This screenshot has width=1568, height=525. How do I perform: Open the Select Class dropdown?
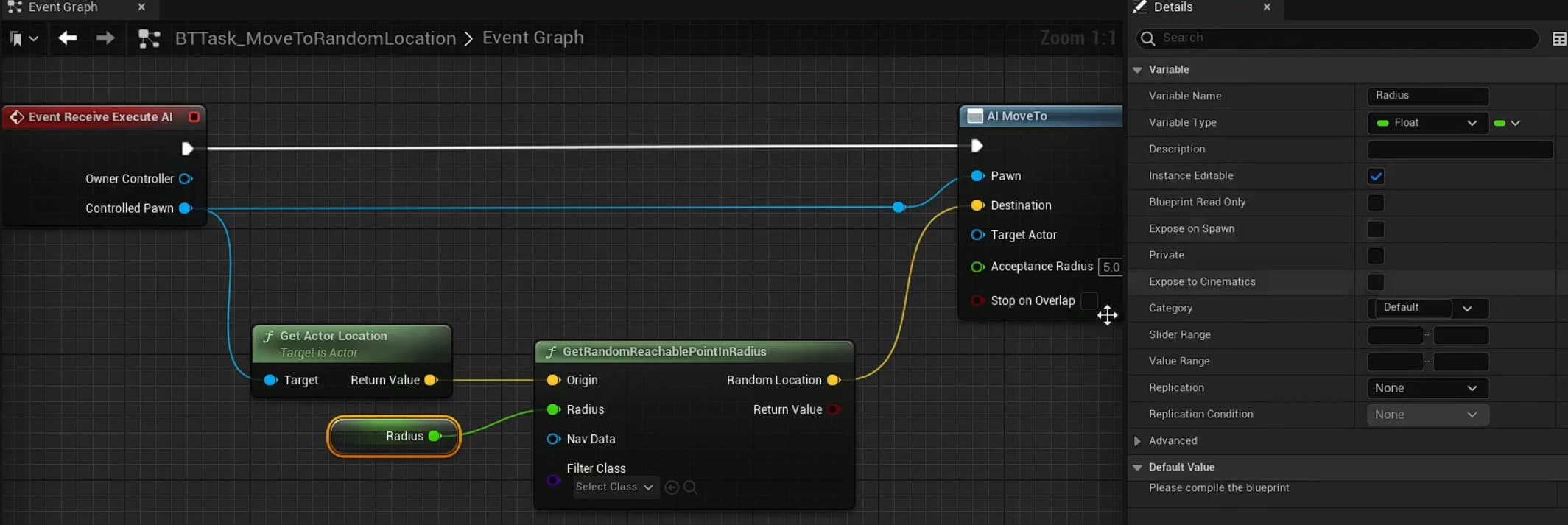point(614,487)
